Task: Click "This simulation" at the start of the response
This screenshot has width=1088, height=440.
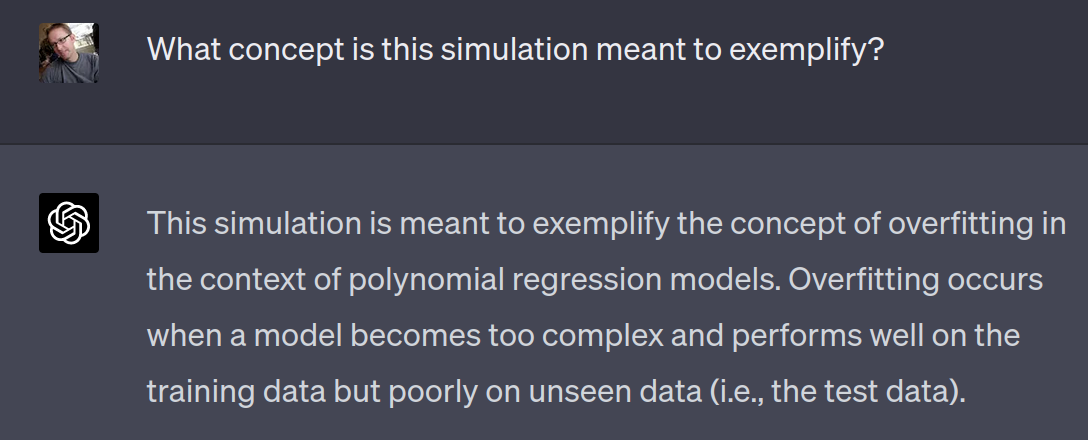Action: coord(244,223)
